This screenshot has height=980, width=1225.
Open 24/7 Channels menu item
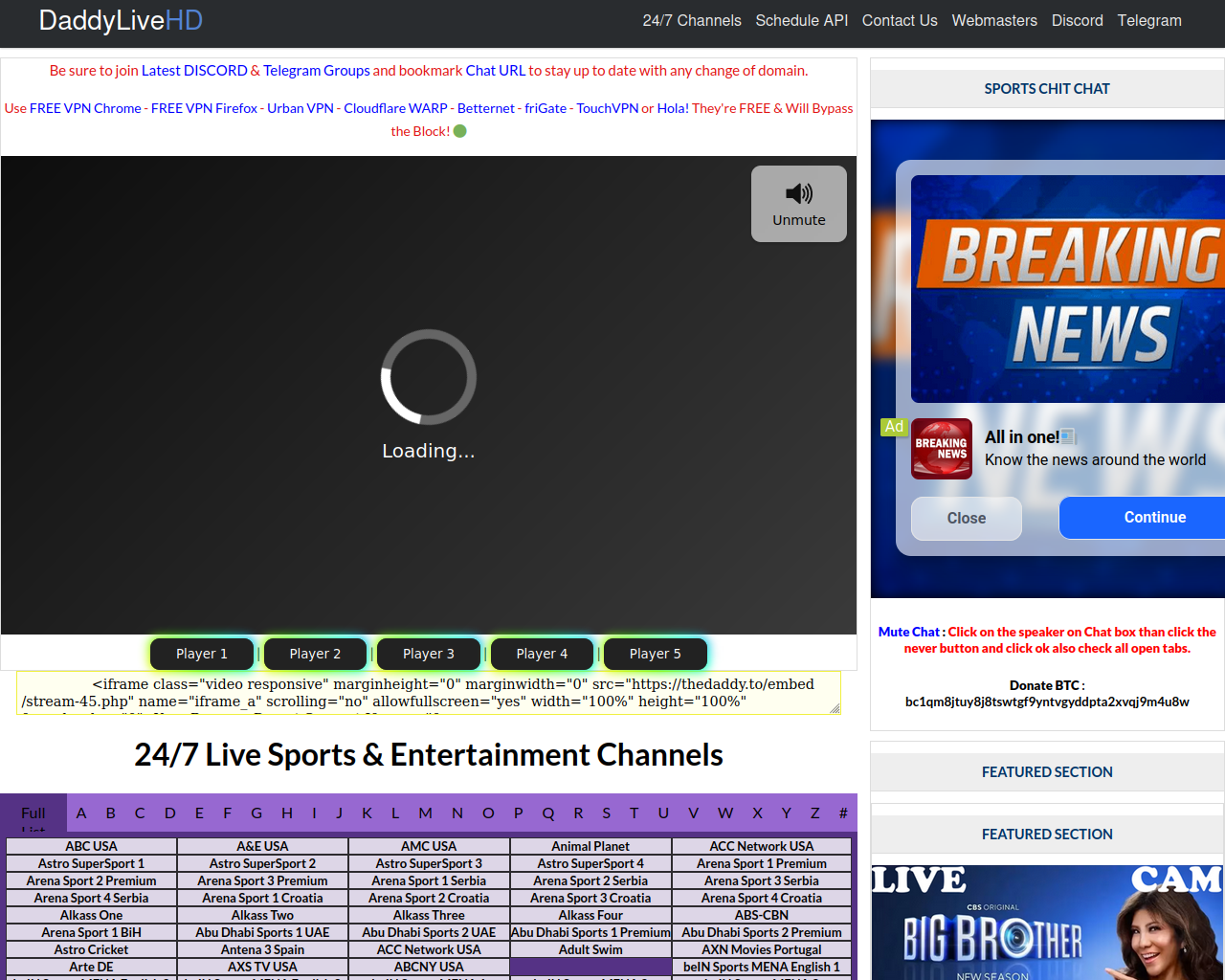[x=692, y=20]
